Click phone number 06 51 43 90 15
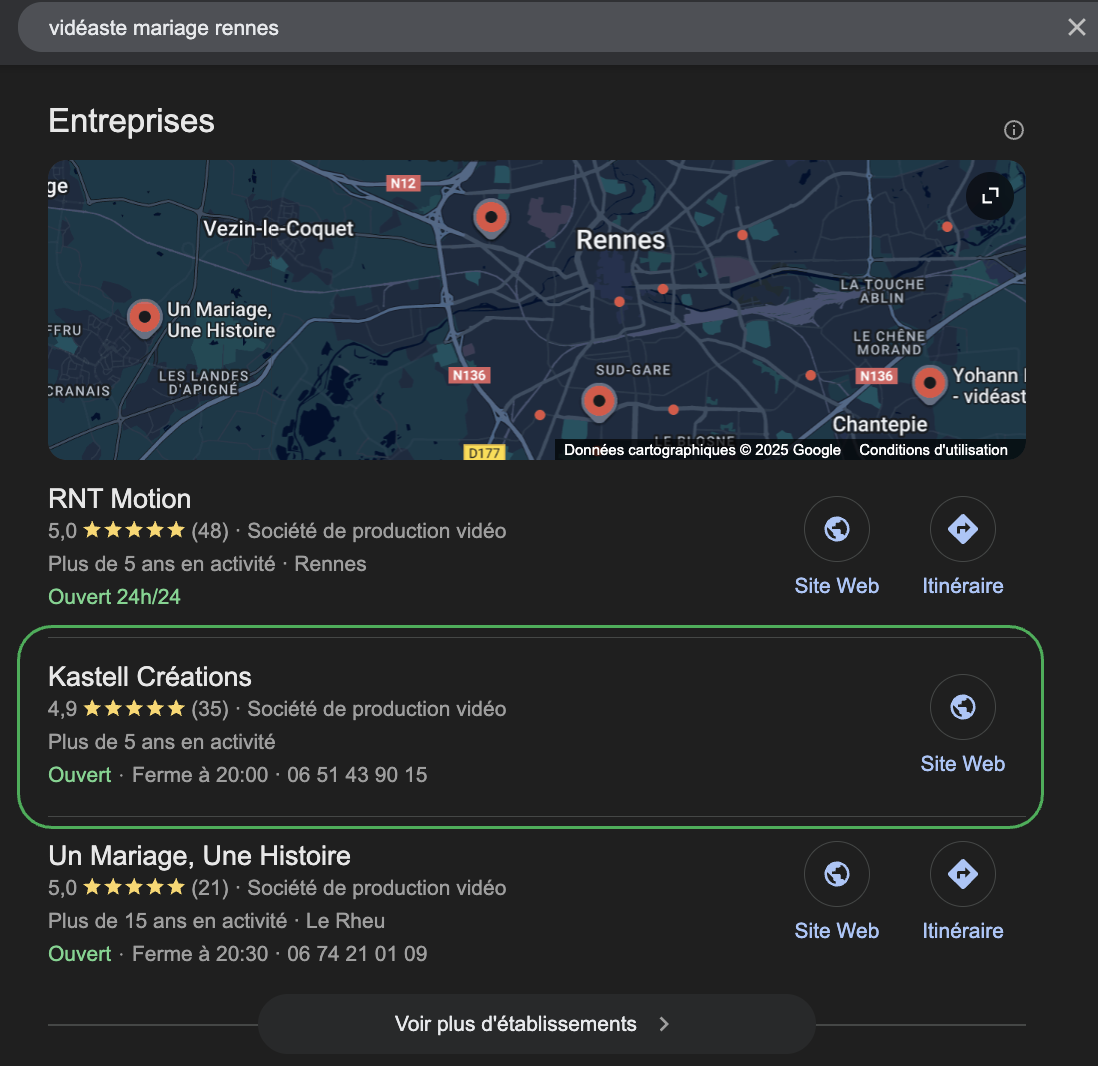Image resolution: width=1098 pixels, height=1066 pixels. (x=356, y=775)
